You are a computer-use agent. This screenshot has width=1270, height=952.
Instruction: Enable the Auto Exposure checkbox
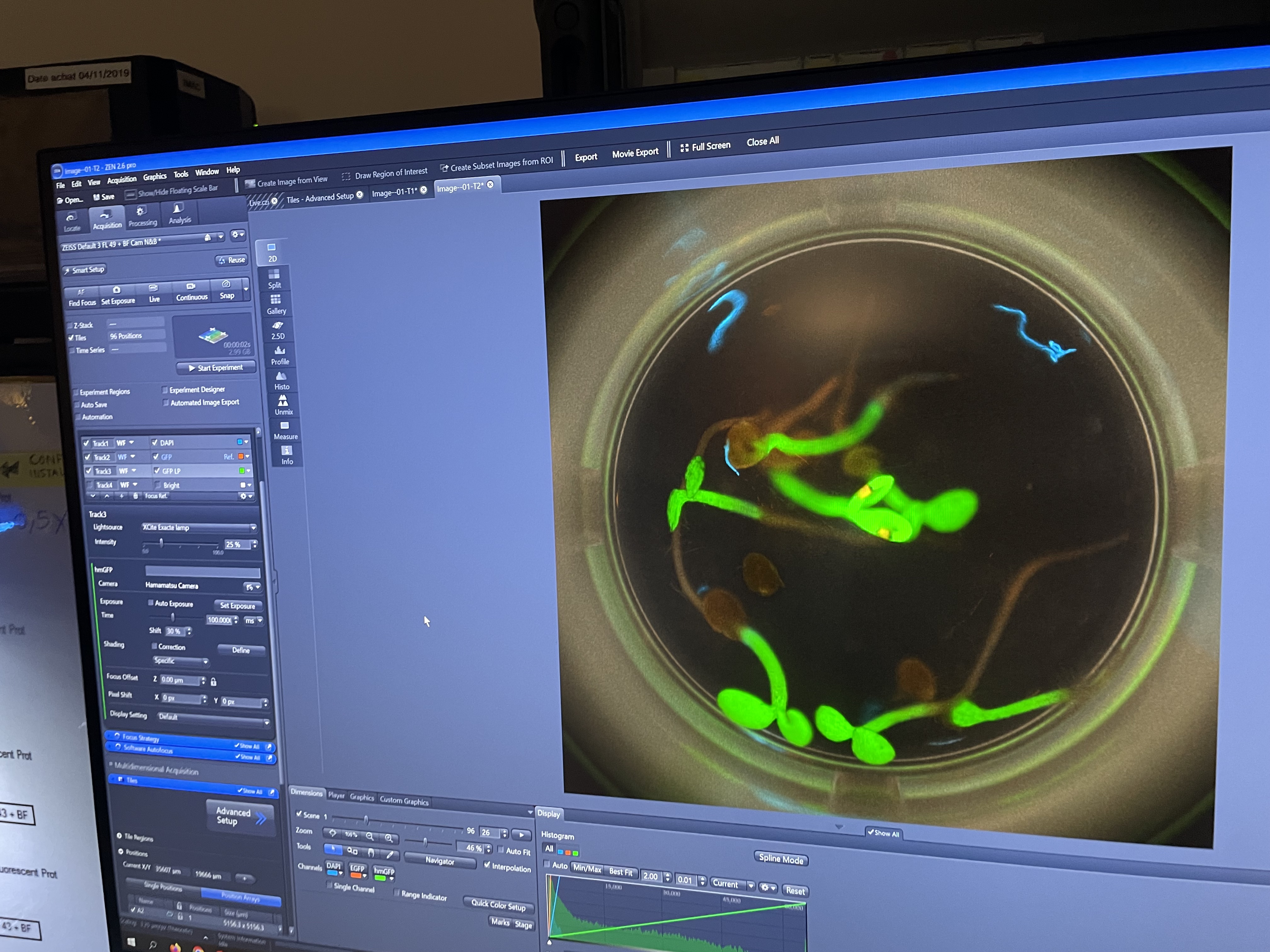[x=151, y=603]
